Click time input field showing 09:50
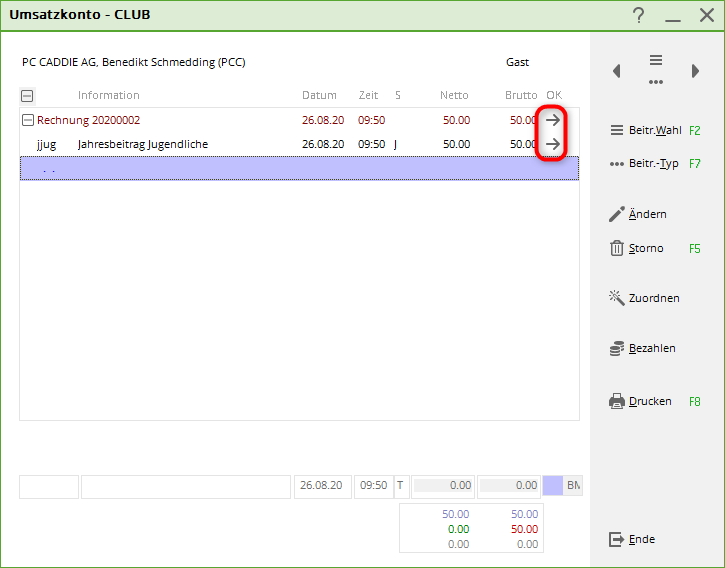The height and width of the screenshot is (568, 725). pos(374,487)
